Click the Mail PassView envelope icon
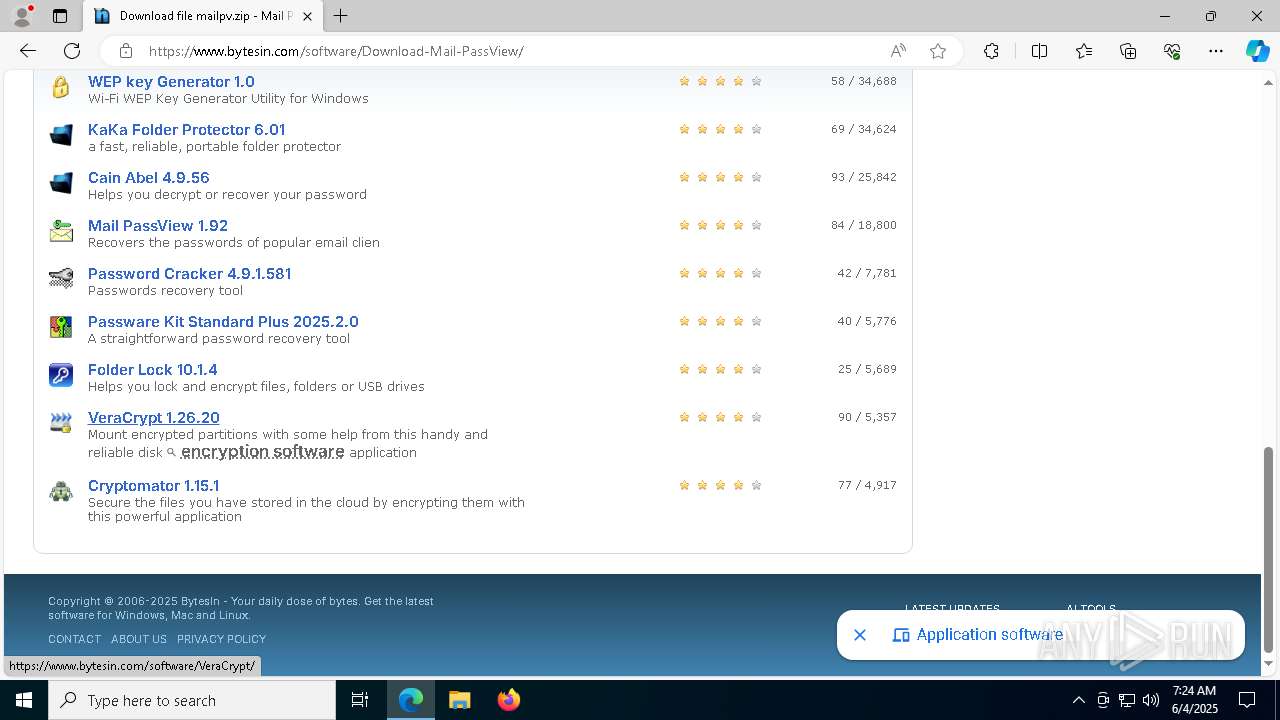 pos(61,231)
